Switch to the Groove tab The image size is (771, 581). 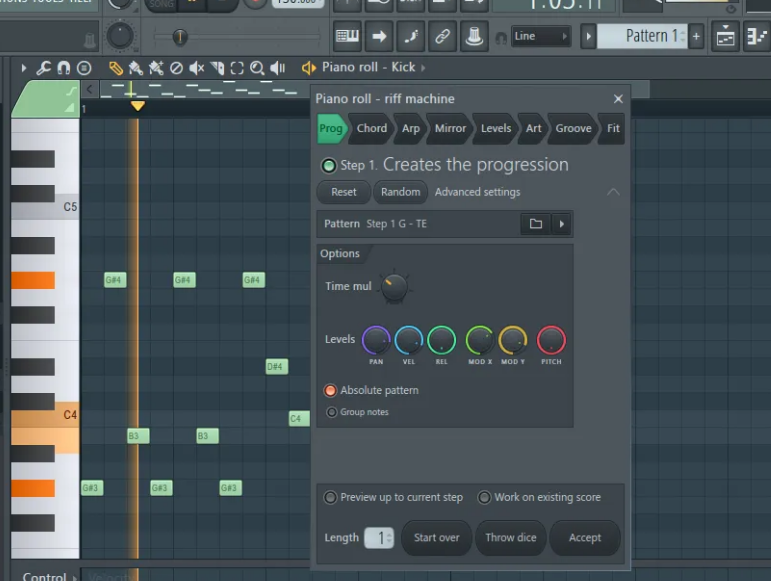point(573,128)
